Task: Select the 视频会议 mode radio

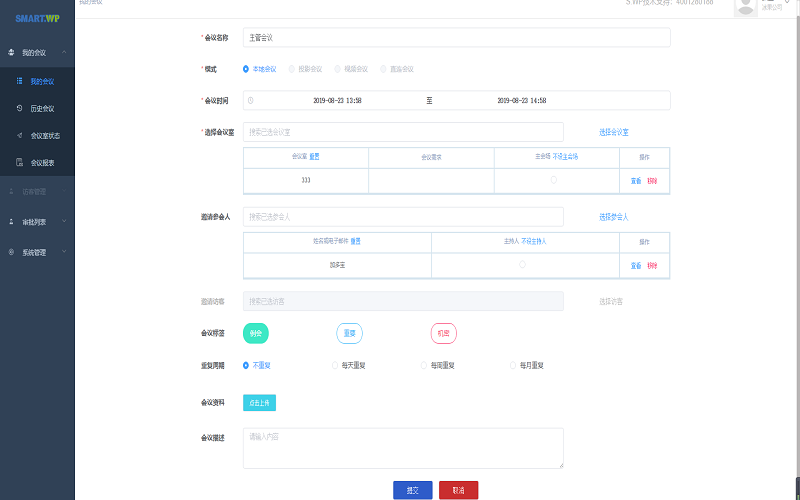Action: [337, 69]
